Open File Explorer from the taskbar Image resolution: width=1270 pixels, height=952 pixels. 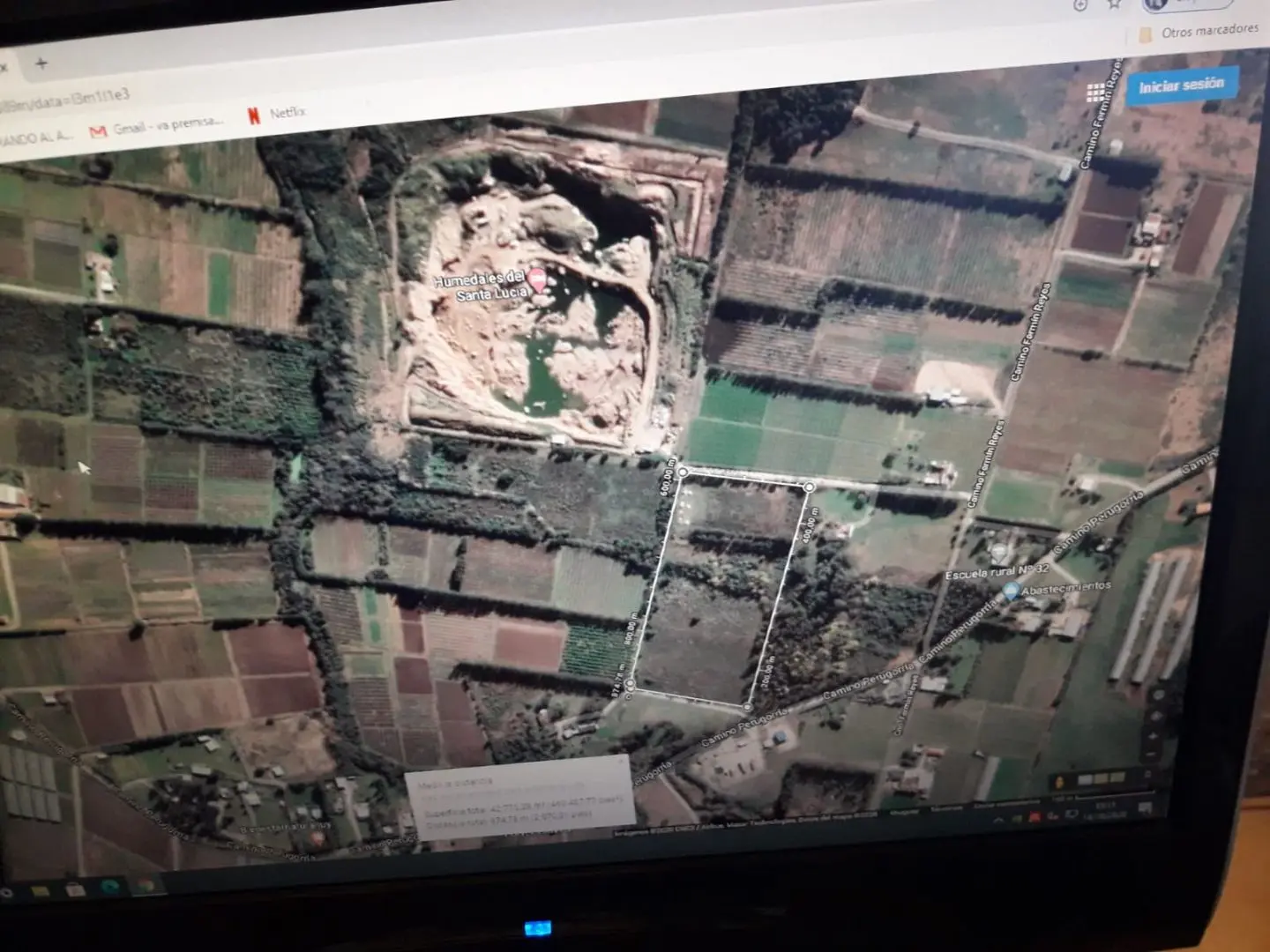tap(41, 891)
